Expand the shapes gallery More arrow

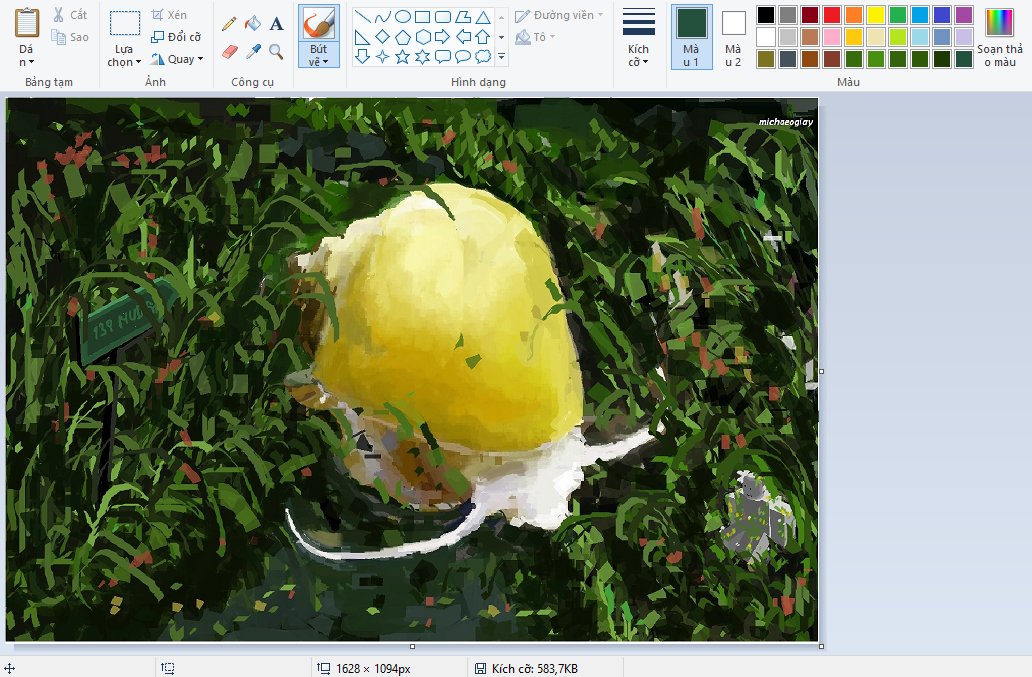coord(502,57)
